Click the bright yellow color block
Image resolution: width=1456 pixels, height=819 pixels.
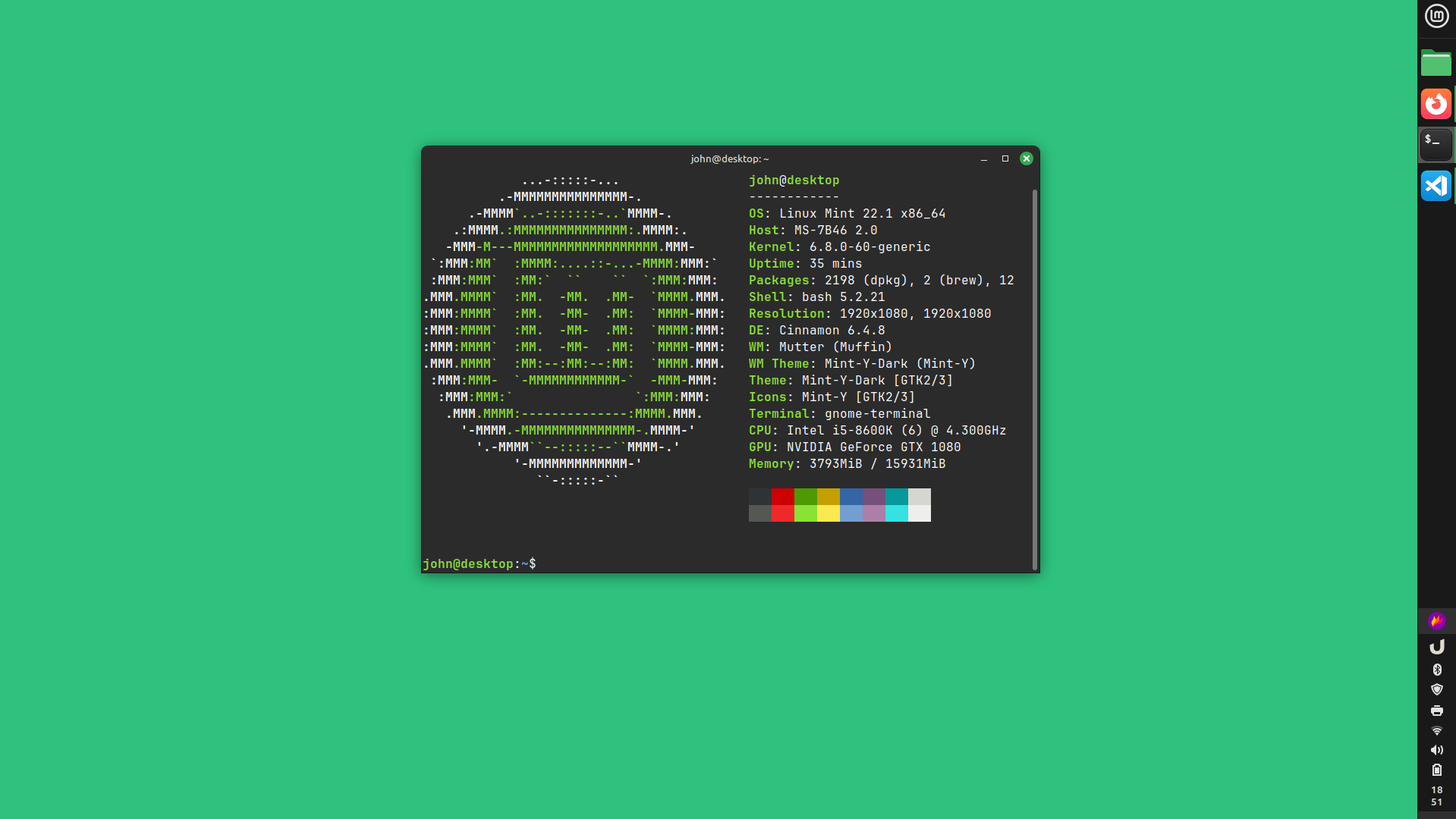tap(829, 513)
